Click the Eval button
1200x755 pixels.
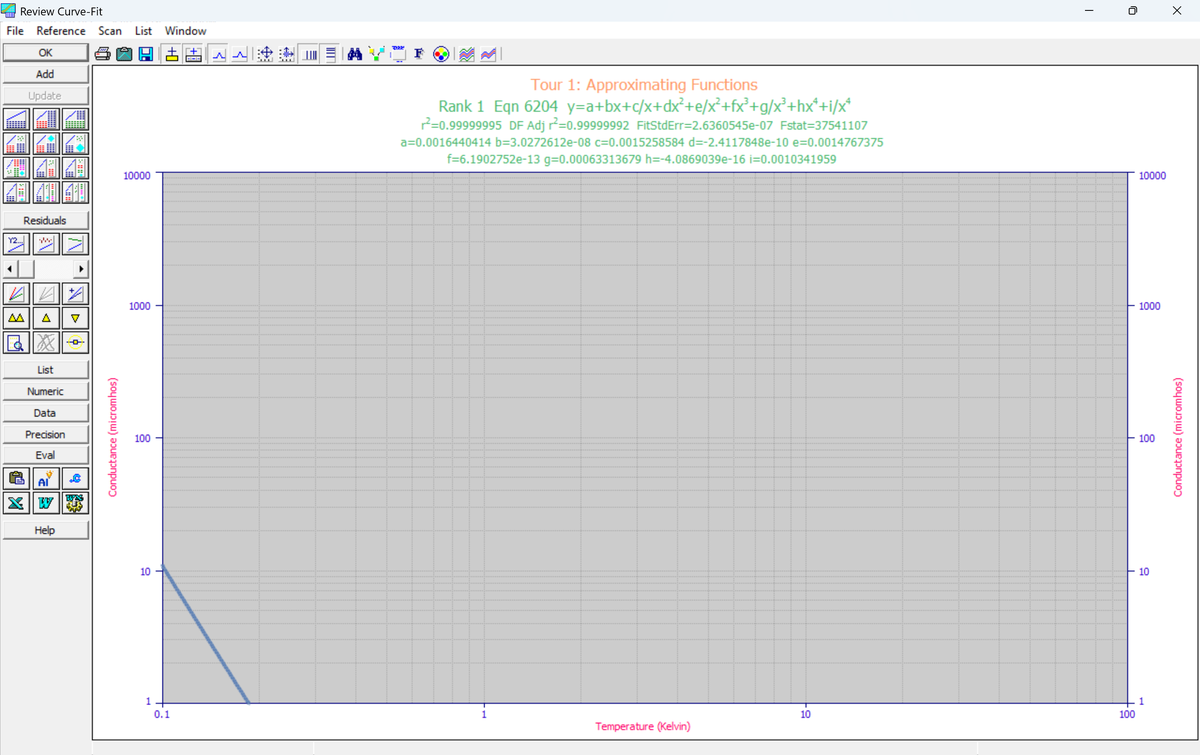coord(46,455)
